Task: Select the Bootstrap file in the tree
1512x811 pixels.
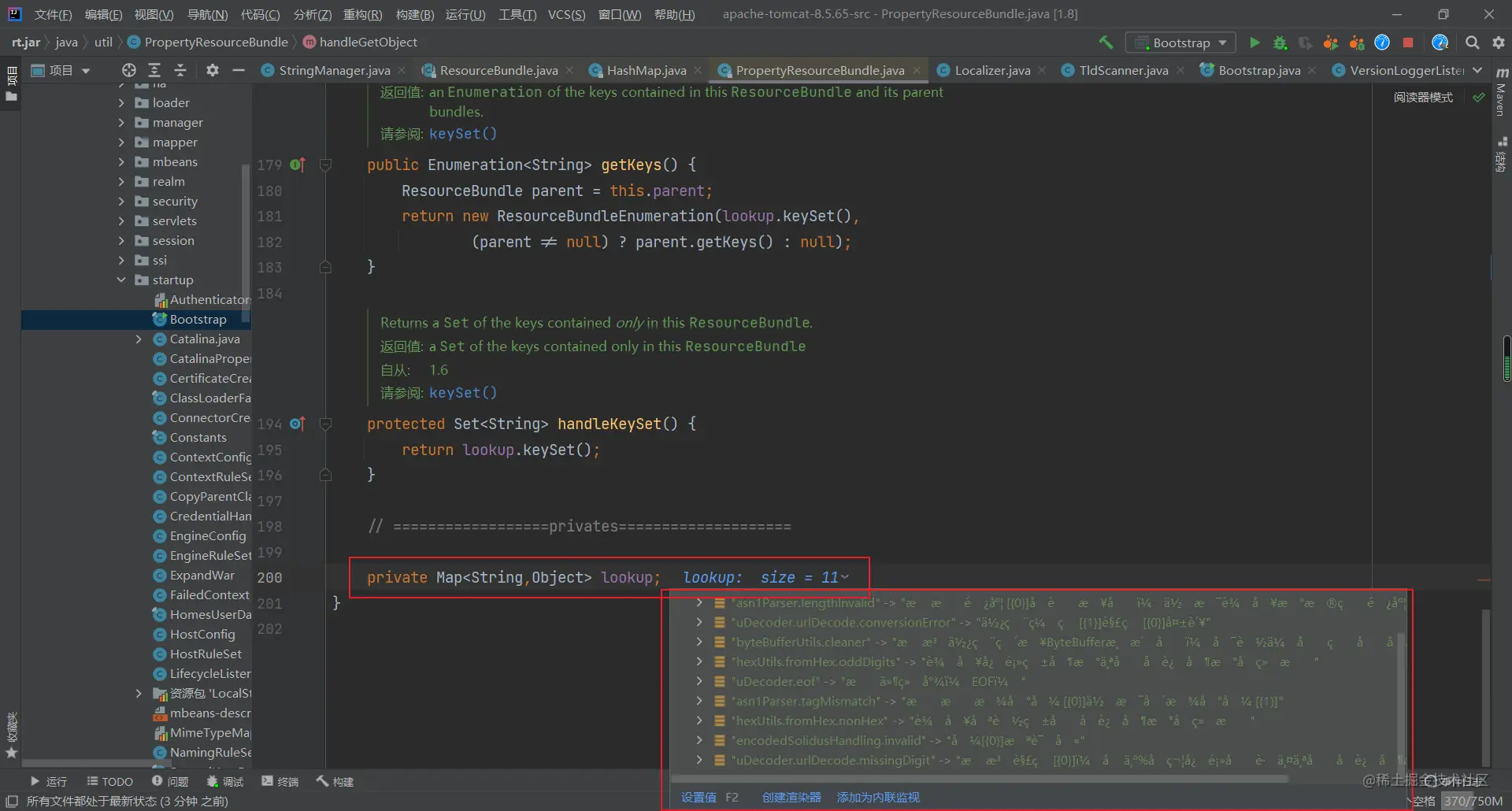Action: (x=198, y=319)
